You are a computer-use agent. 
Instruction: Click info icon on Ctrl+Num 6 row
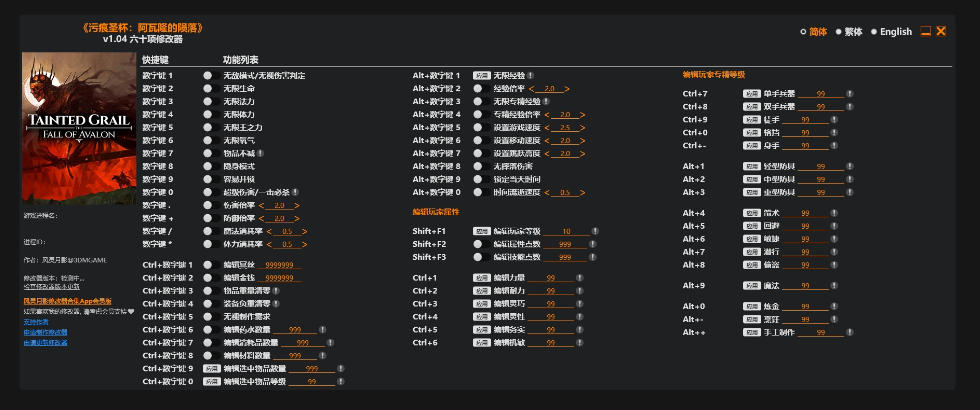click(x=322, y=329)
